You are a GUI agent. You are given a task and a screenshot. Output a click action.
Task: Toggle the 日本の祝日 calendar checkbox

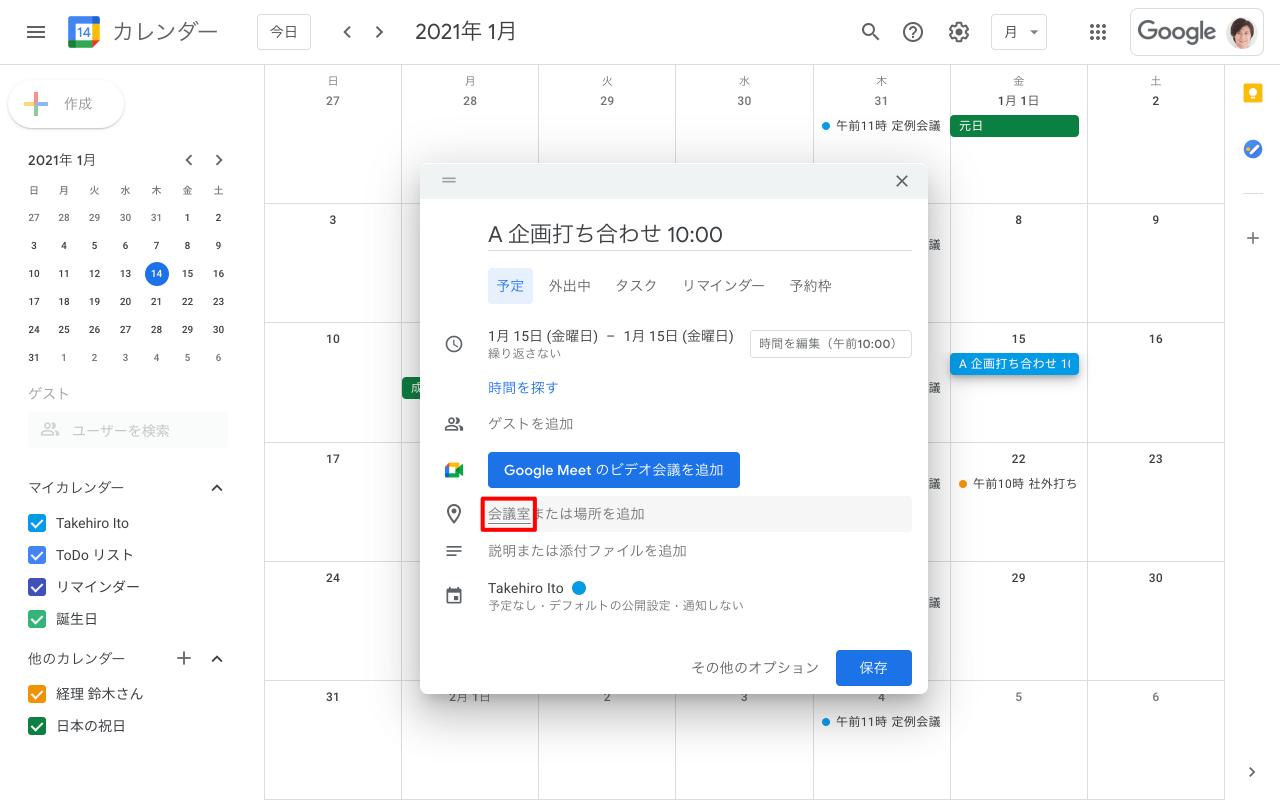click(37, 726)
